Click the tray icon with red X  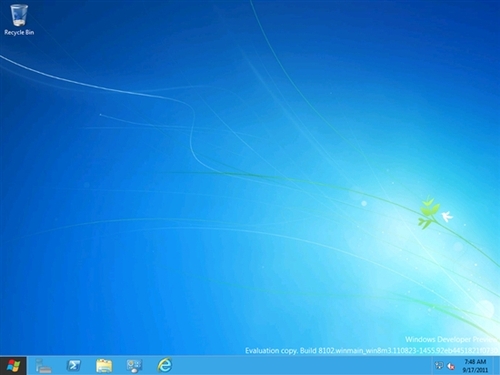click(451, 366)
